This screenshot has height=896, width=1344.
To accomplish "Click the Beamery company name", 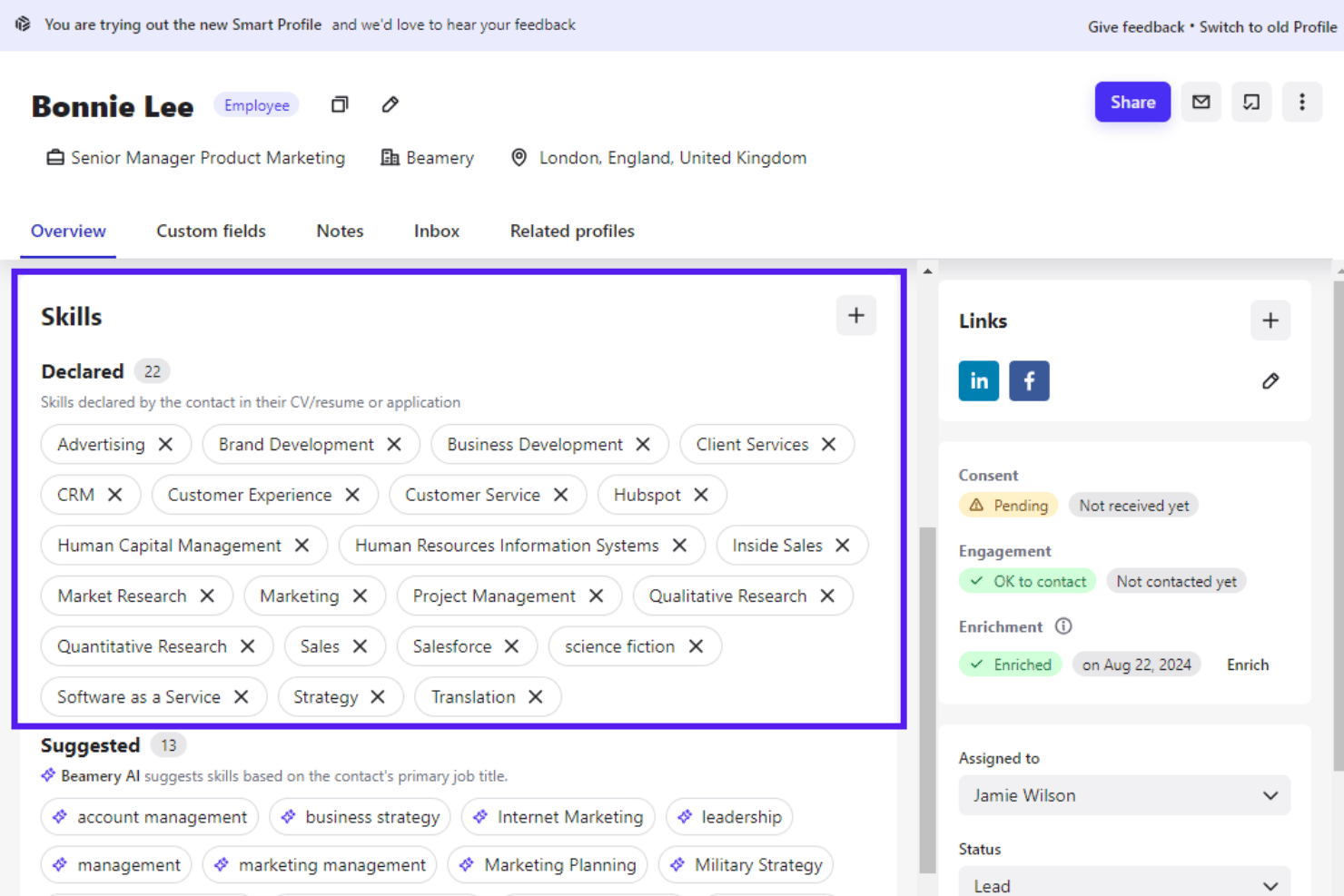I will coord(440,158).
